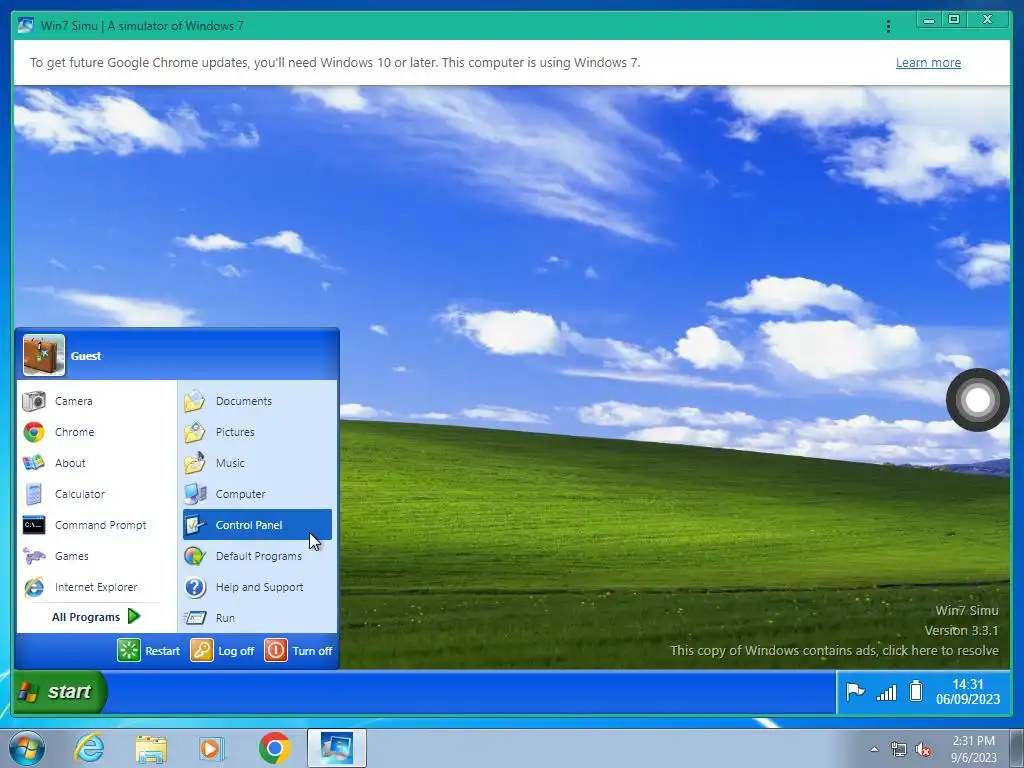Click the 2:31 PM system clock
Viewport: 1024px width, 768px height.
[x=974, y=749]
